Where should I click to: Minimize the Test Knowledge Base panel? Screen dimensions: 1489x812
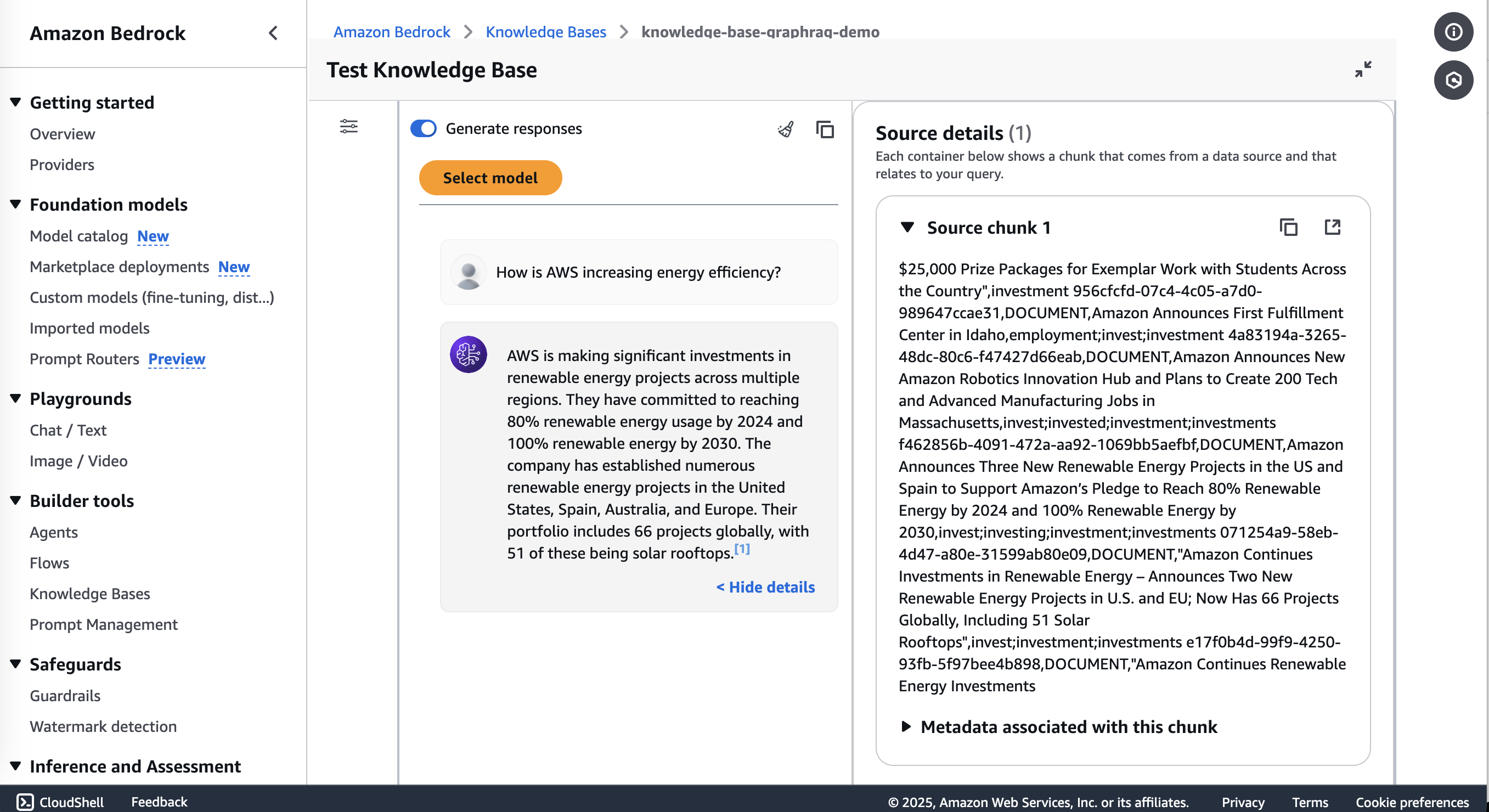(x=1362, y=69)
